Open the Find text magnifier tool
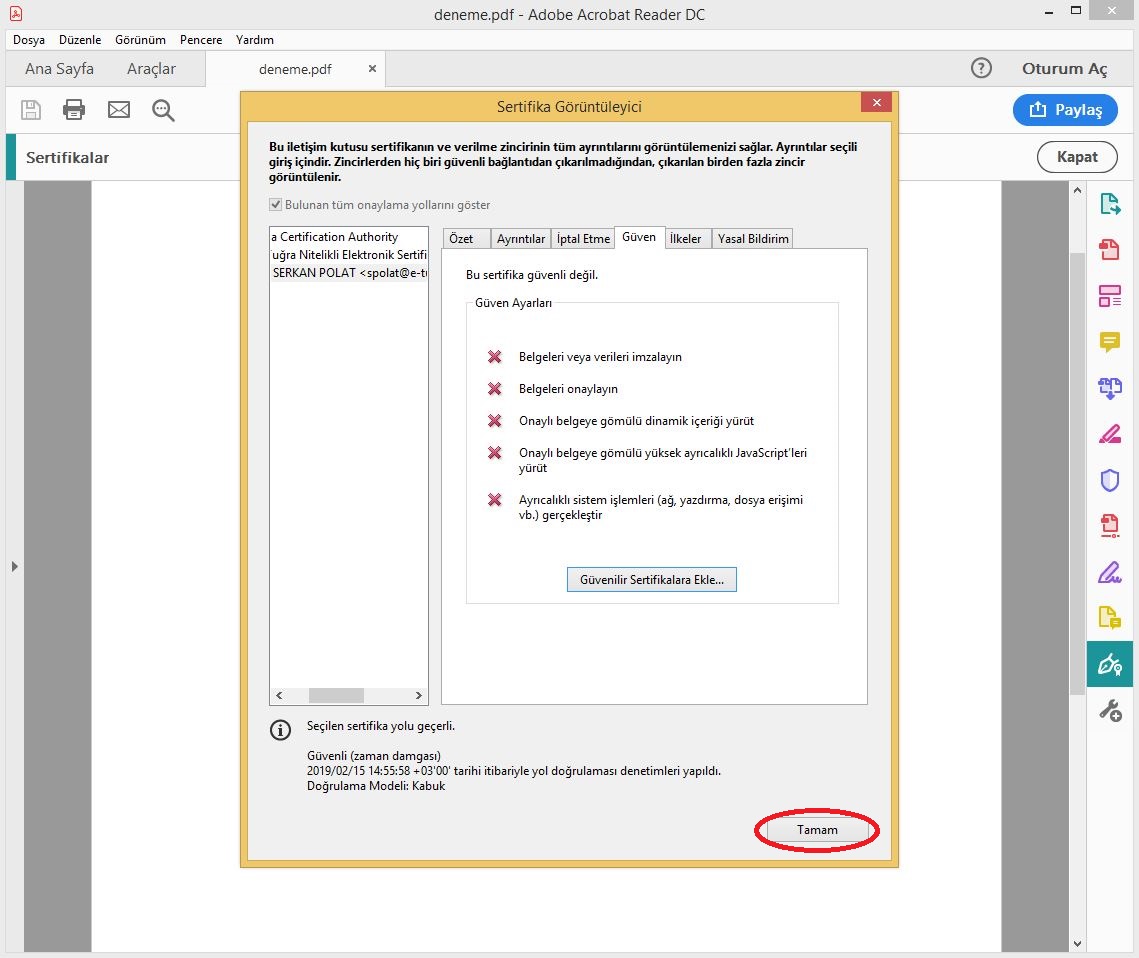 (163, 110)
